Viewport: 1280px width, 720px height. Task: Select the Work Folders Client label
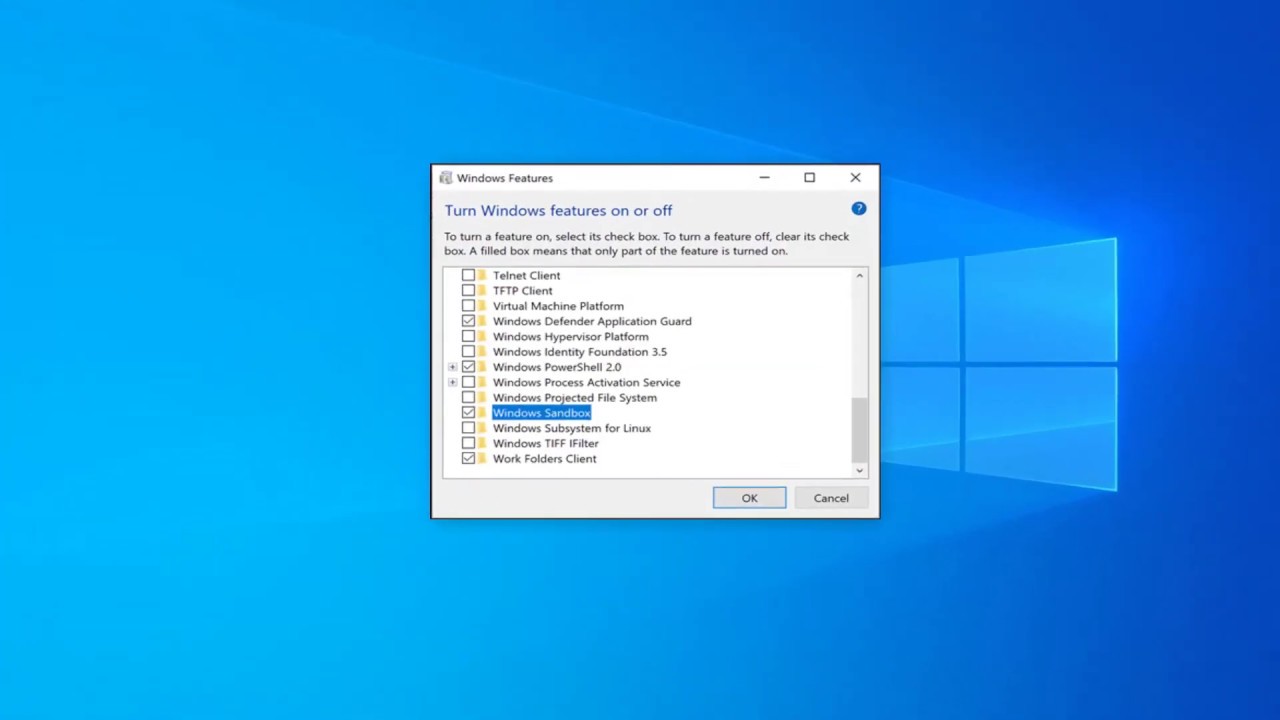pyautogui.click(x=544, y=459)
